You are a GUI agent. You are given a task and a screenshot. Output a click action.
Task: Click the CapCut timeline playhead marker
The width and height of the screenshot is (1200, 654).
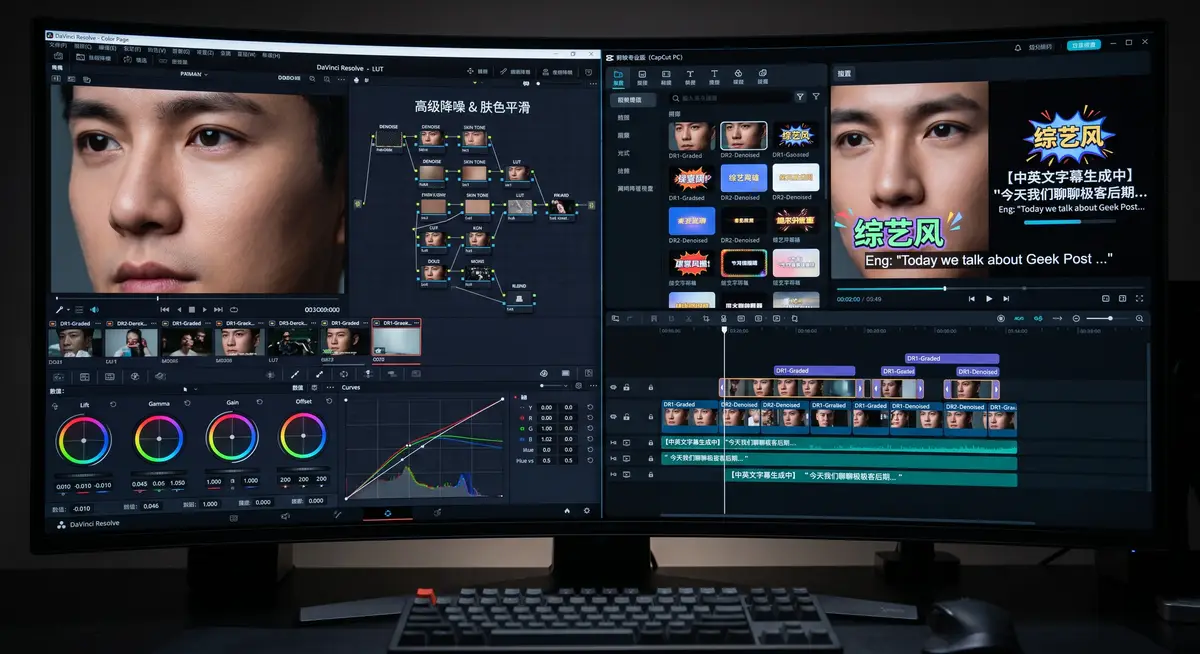tap(724, 329)
